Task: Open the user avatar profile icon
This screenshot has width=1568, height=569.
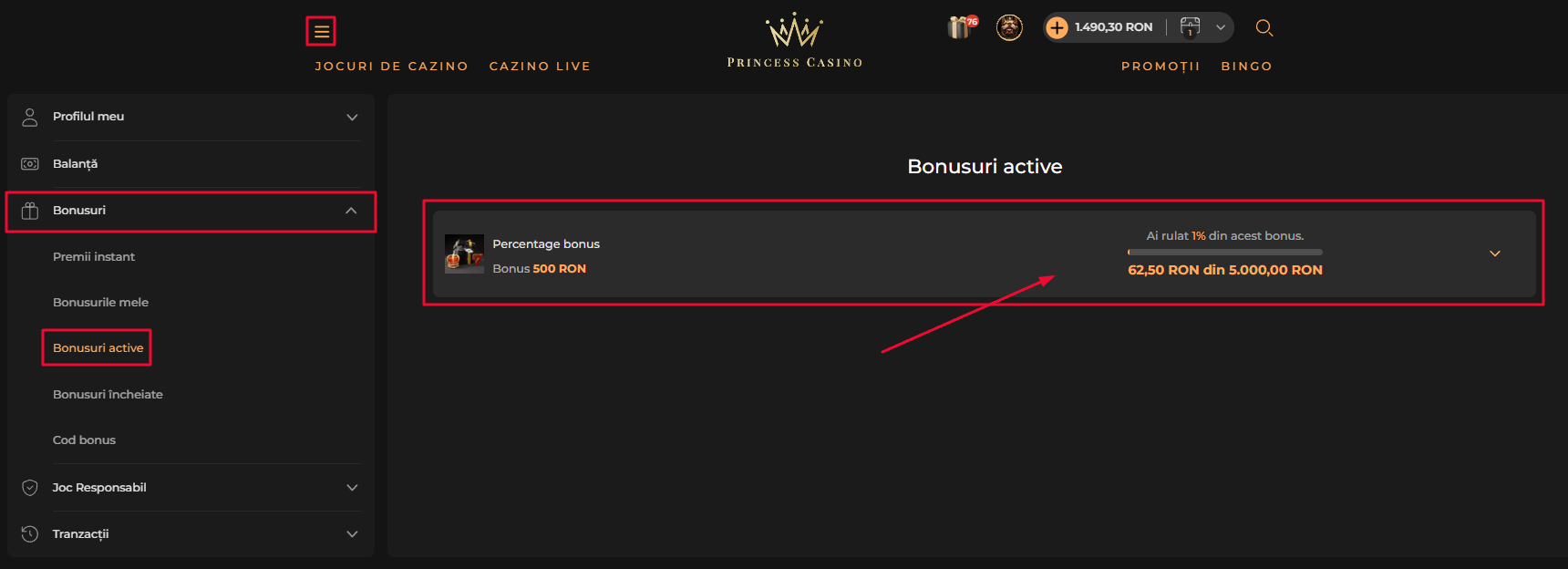Action: pyautogui.click(x=1009, y=27)
